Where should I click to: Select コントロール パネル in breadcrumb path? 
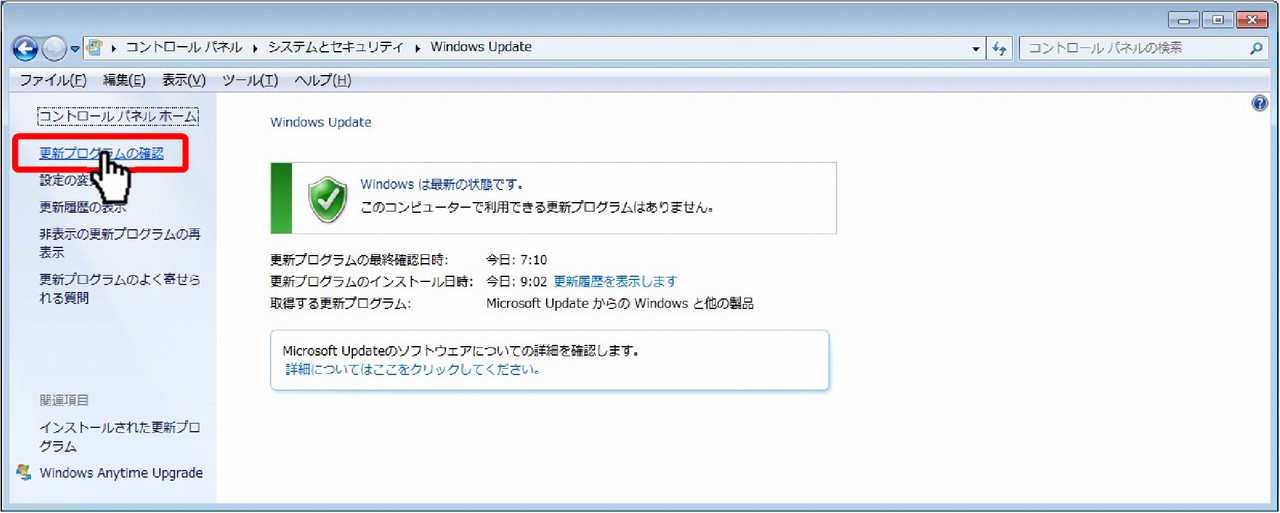[x=186, y=47]
